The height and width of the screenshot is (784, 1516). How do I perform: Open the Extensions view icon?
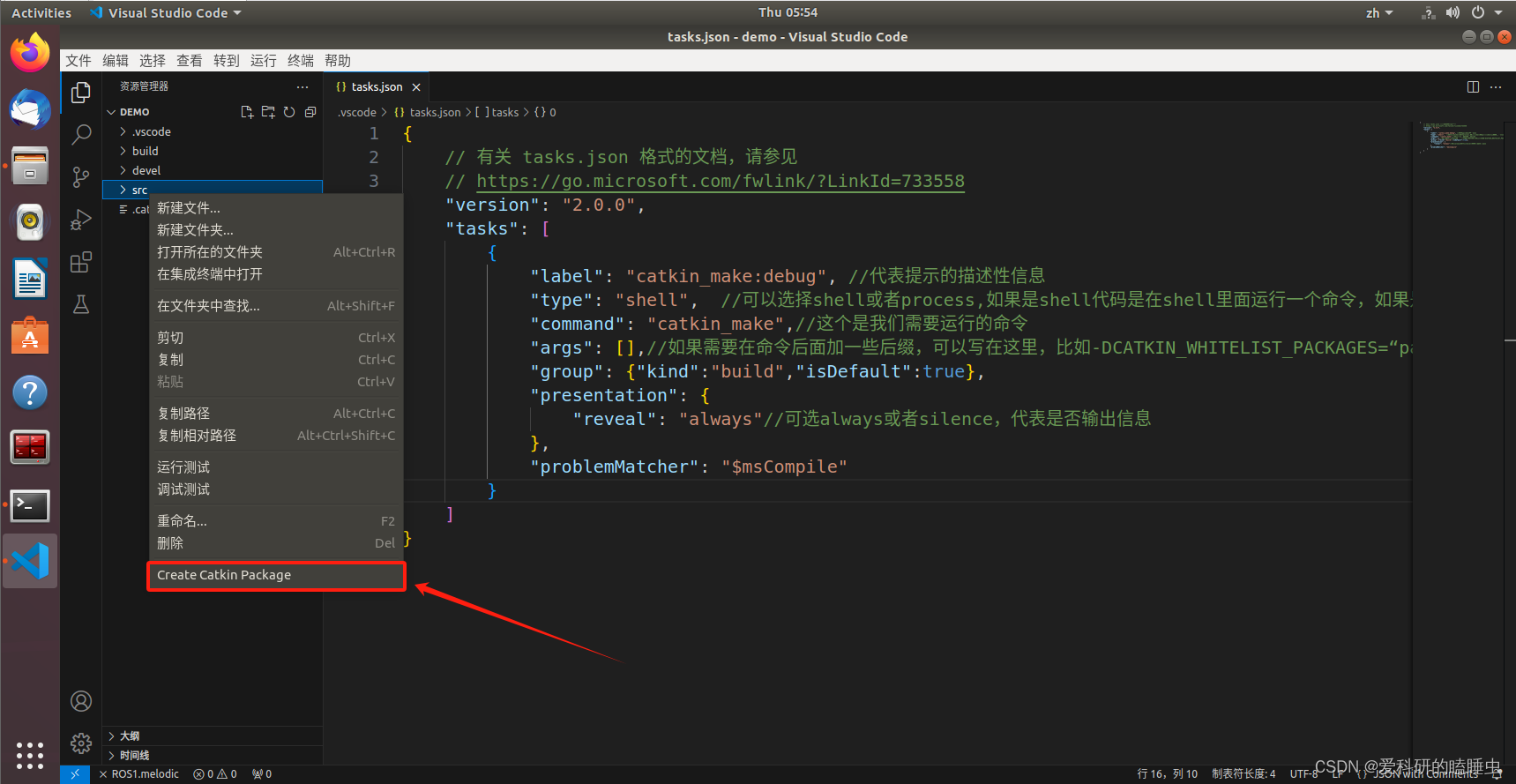[x=81, y=262]
